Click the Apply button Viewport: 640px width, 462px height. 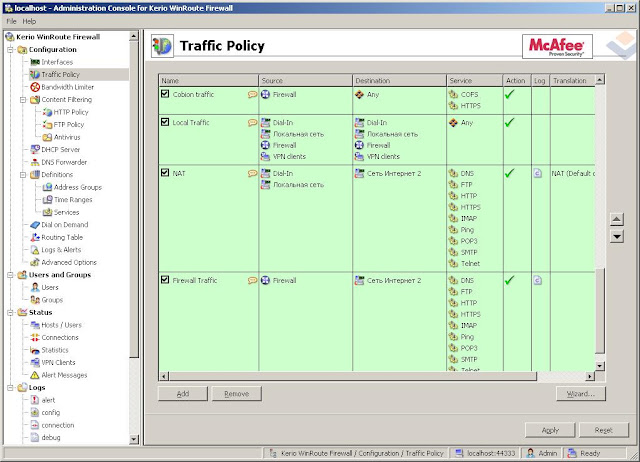(550, 430)
